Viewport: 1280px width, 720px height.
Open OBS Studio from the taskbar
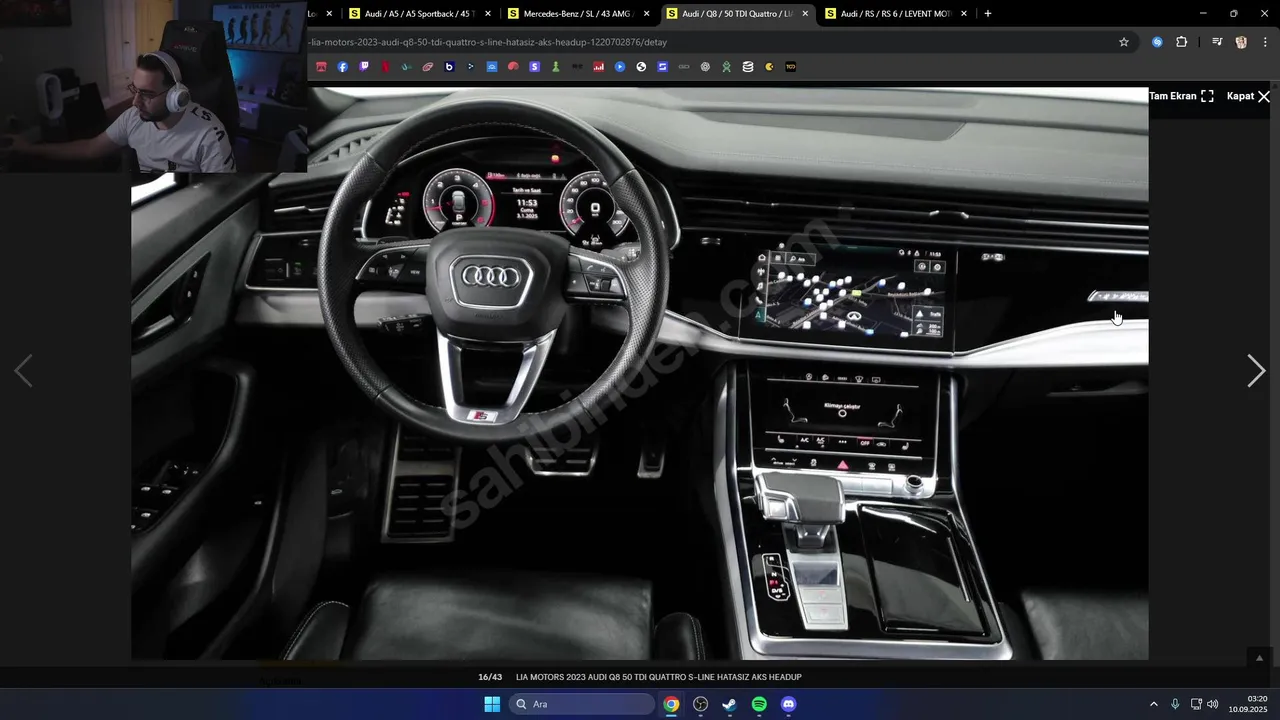pyautogui.click(x=701, y=704)
